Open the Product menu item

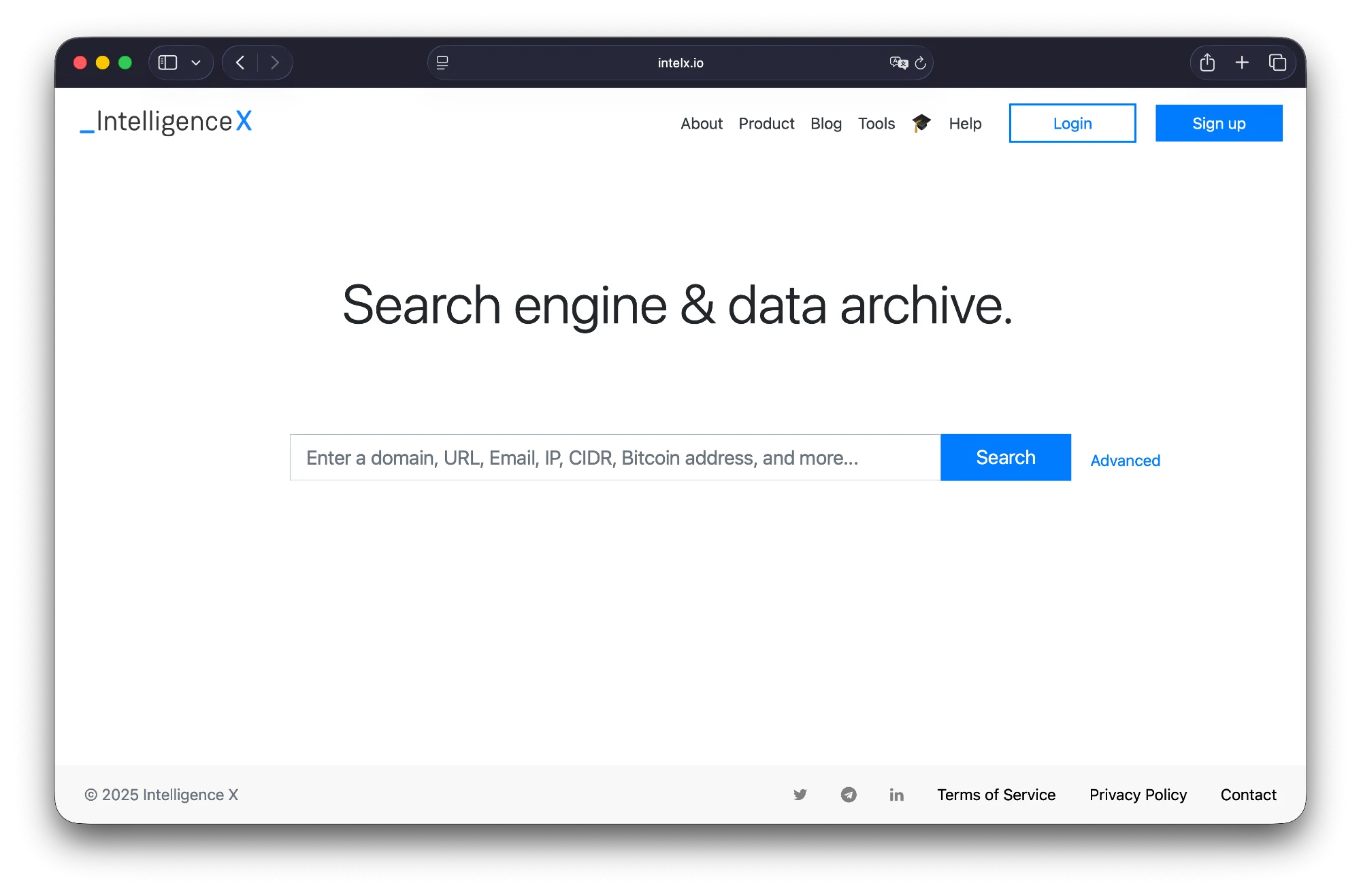766,123
